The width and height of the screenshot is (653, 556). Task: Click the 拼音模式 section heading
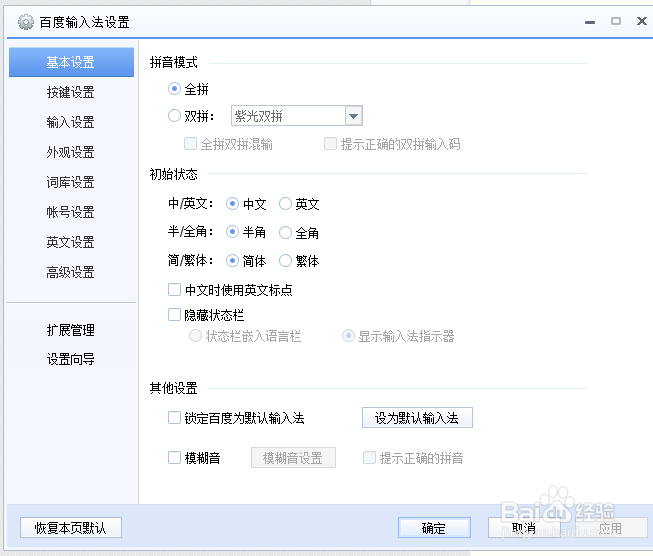(174, 62)
